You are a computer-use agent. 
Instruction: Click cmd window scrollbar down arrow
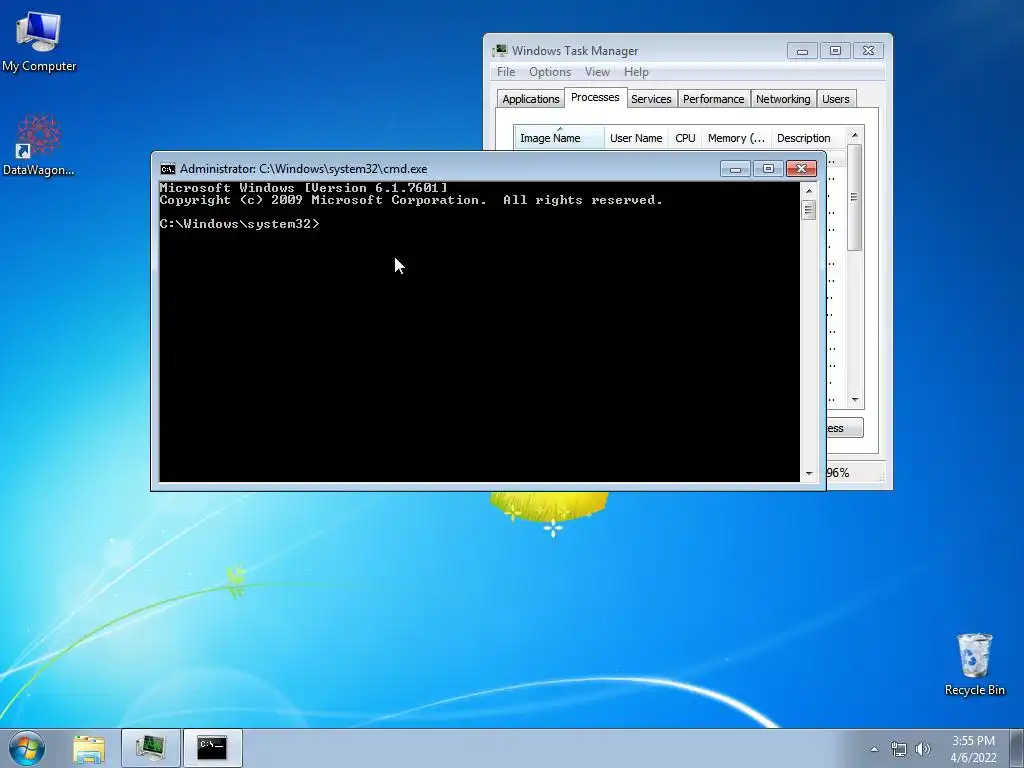809,473
